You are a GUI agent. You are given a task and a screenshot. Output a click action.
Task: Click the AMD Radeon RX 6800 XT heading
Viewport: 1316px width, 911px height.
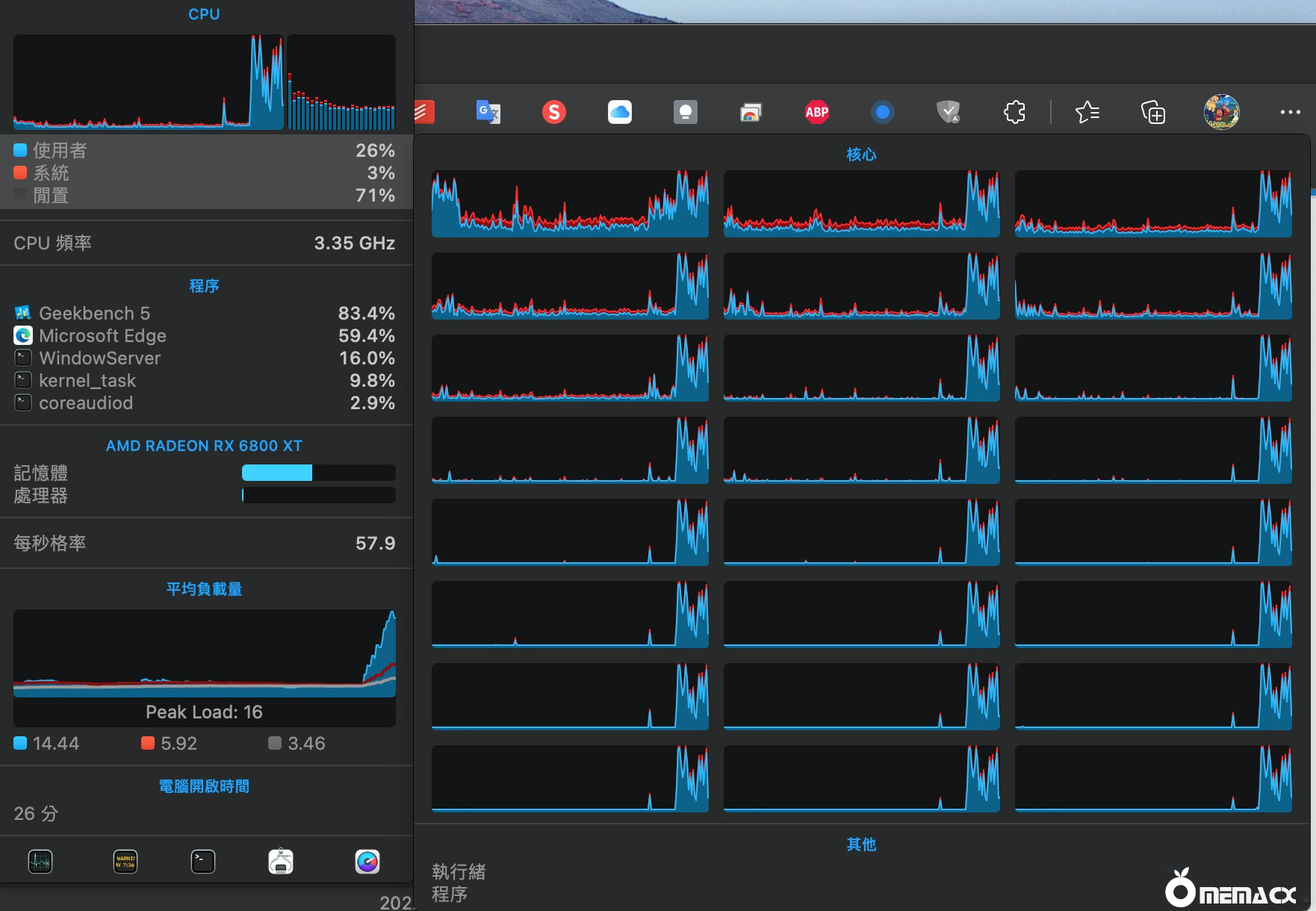(x=204, y=446)
